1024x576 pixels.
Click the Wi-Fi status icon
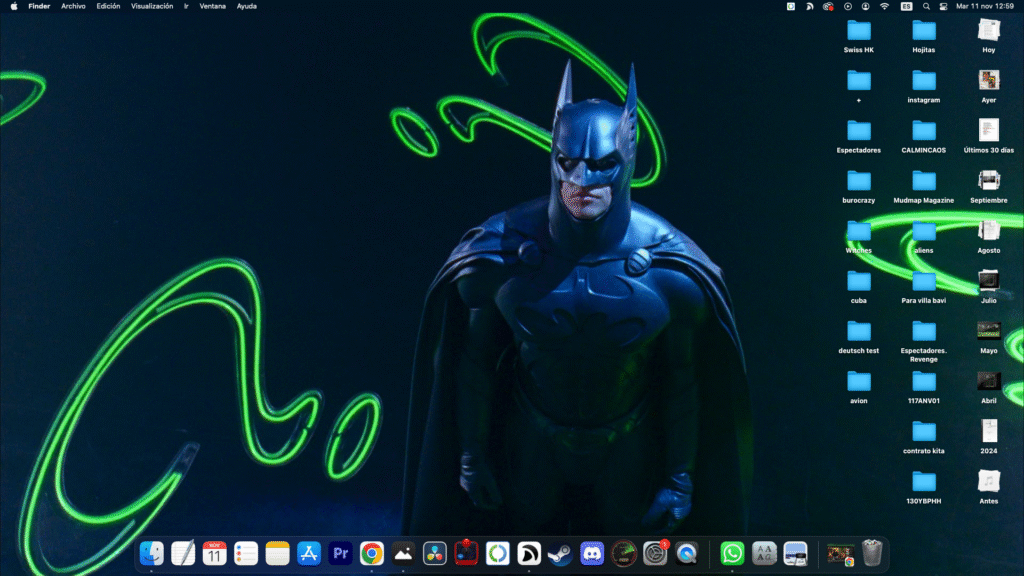coord(884,6)
